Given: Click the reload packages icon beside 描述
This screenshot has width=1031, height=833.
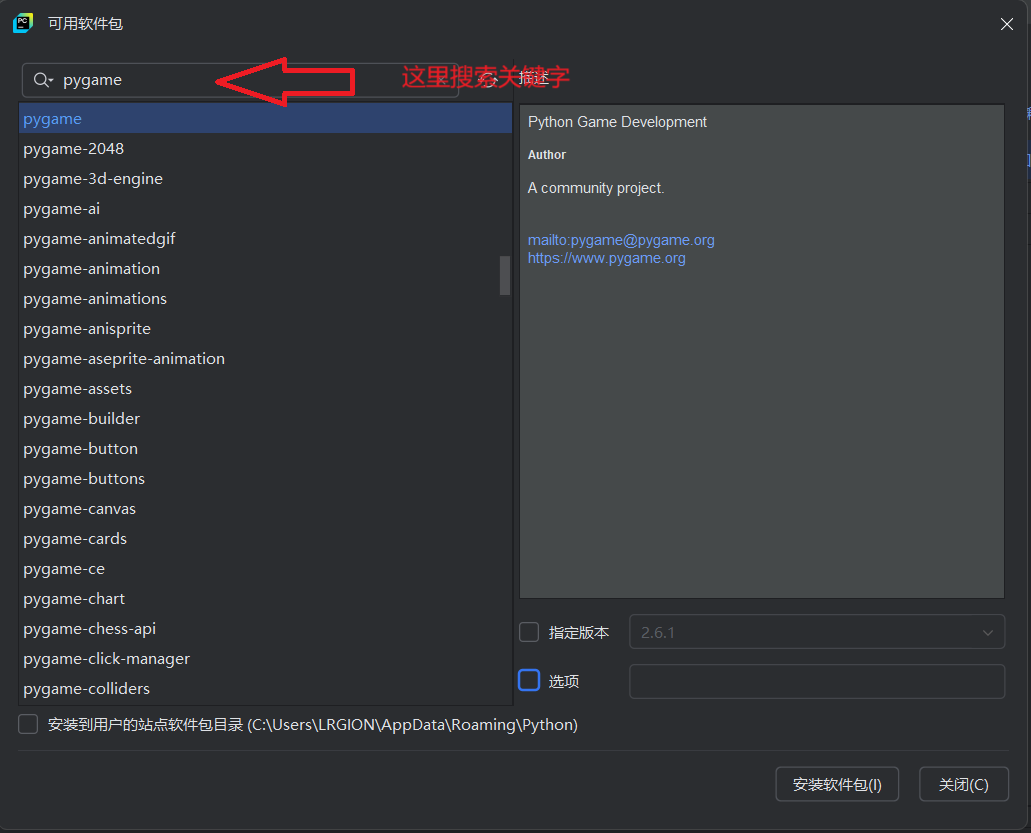Looking at the screenshot, I should pos(488,80).
